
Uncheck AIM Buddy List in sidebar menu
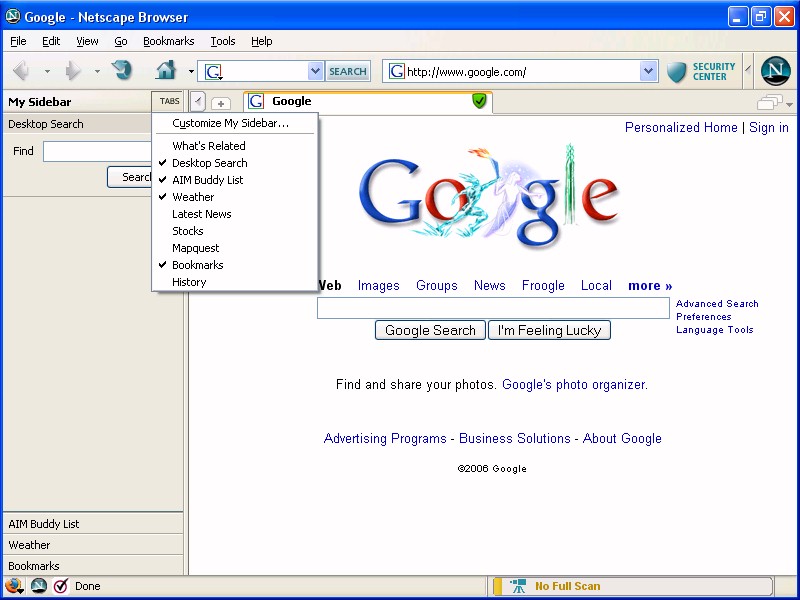click(x=235, y=180)
